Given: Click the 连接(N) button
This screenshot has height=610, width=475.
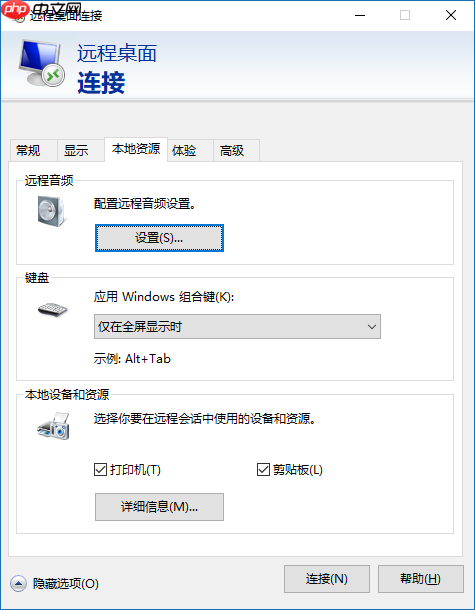Looking at the screenshot, I should pyautogui.click(x=327, y=579).
